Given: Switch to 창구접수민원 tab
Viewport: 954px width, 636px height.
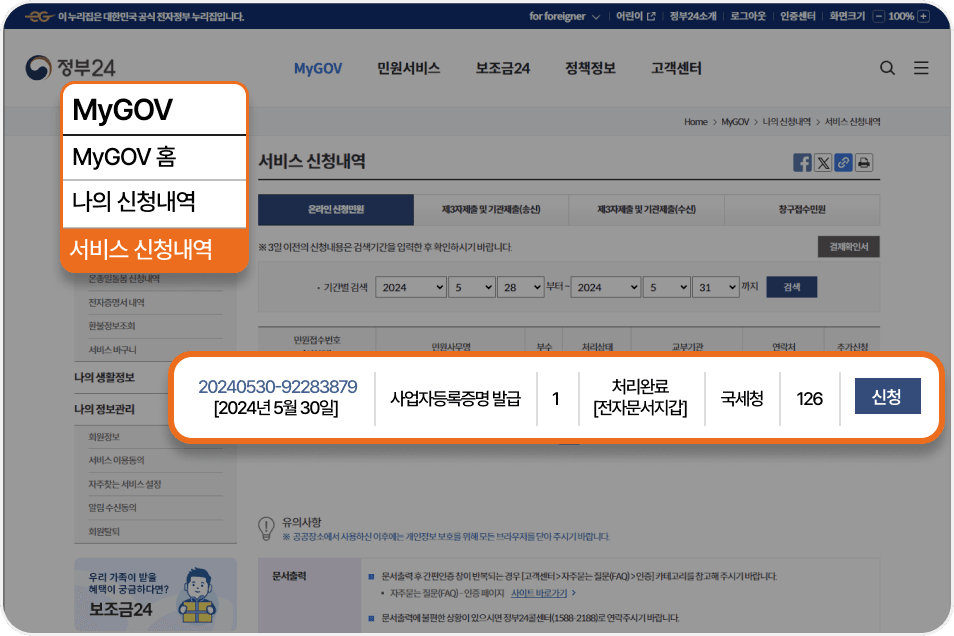Looking at the screenshot, I should [x=802, y=210].
